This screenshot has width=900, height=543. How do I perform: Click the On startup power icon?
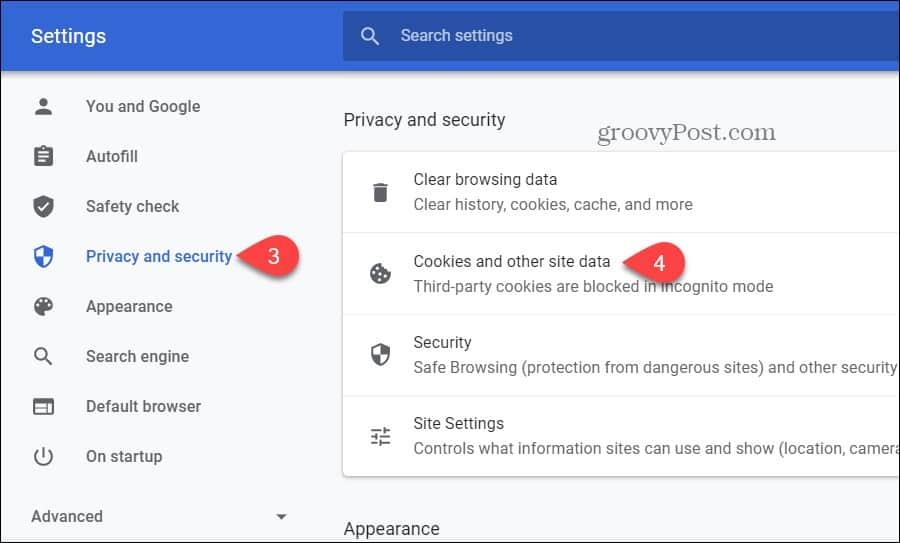tap(43, 456)
